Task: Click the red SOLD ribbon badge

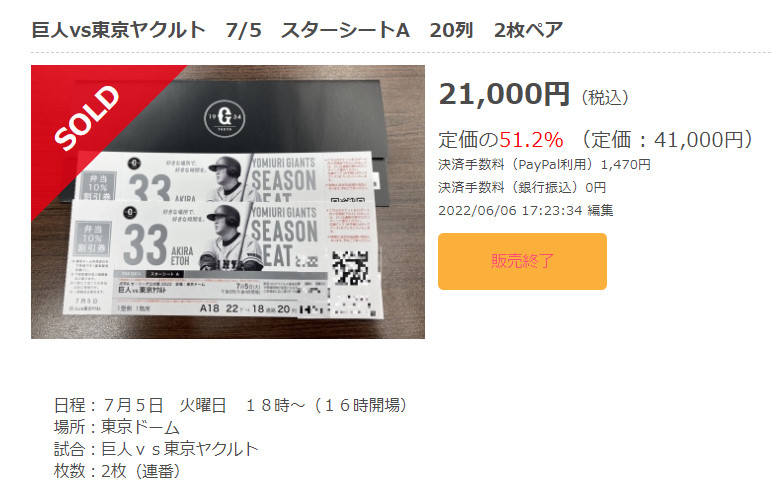Action: tap(87, 117)
